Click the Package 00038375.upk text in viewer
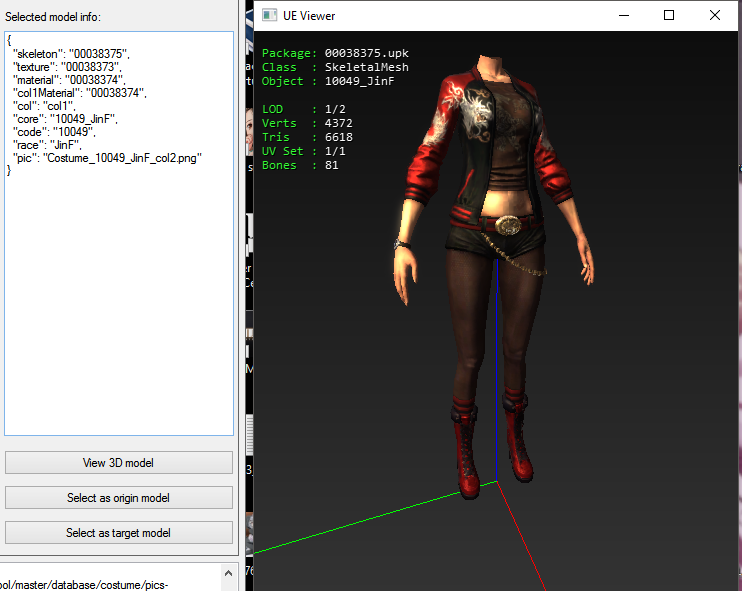 (x=335, y=53)
